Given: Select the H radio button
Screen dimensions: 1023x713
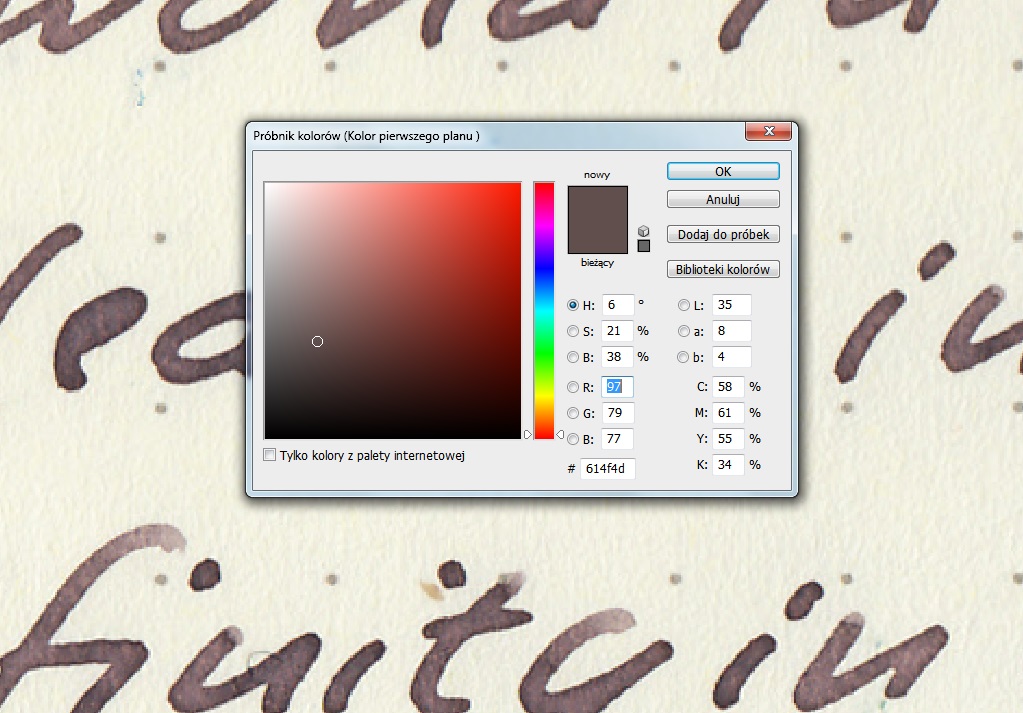Looking at the screenshot, I should tap(573, 305).
